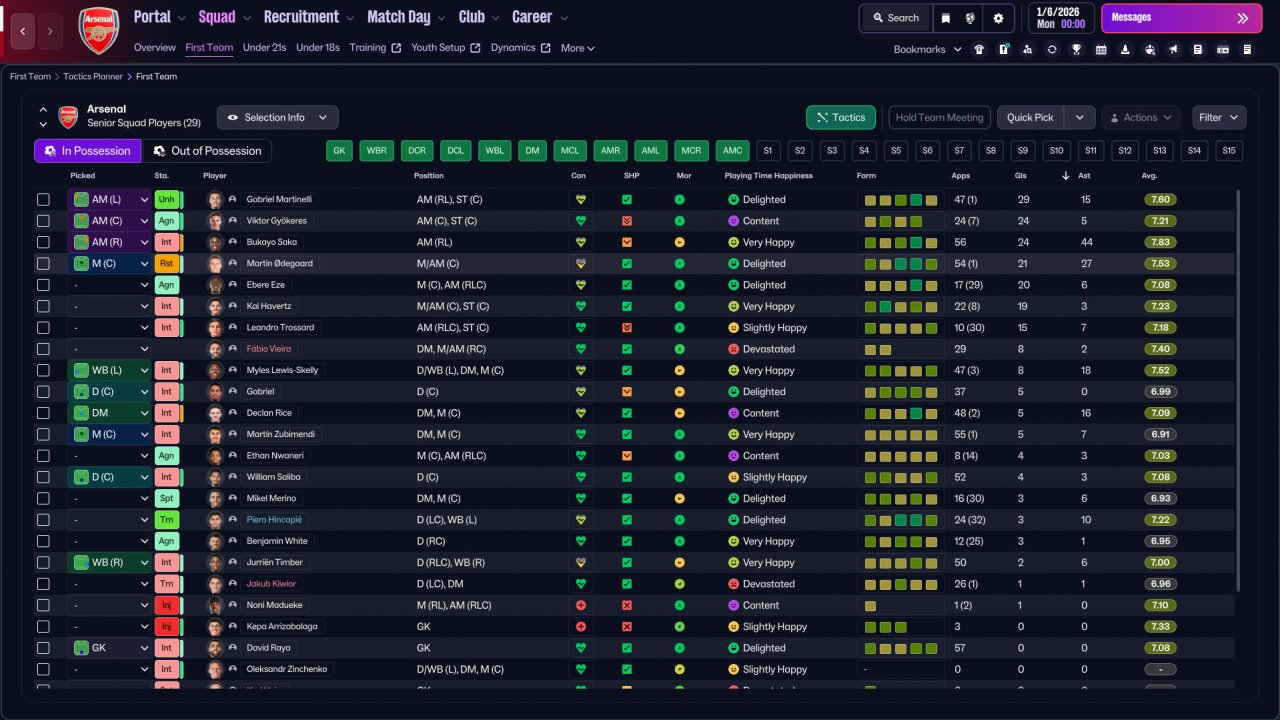The width and height of the screenshot is (1280, 720).
Task: Switch to the Out of Possession view
Action: [x=208, y=151]
